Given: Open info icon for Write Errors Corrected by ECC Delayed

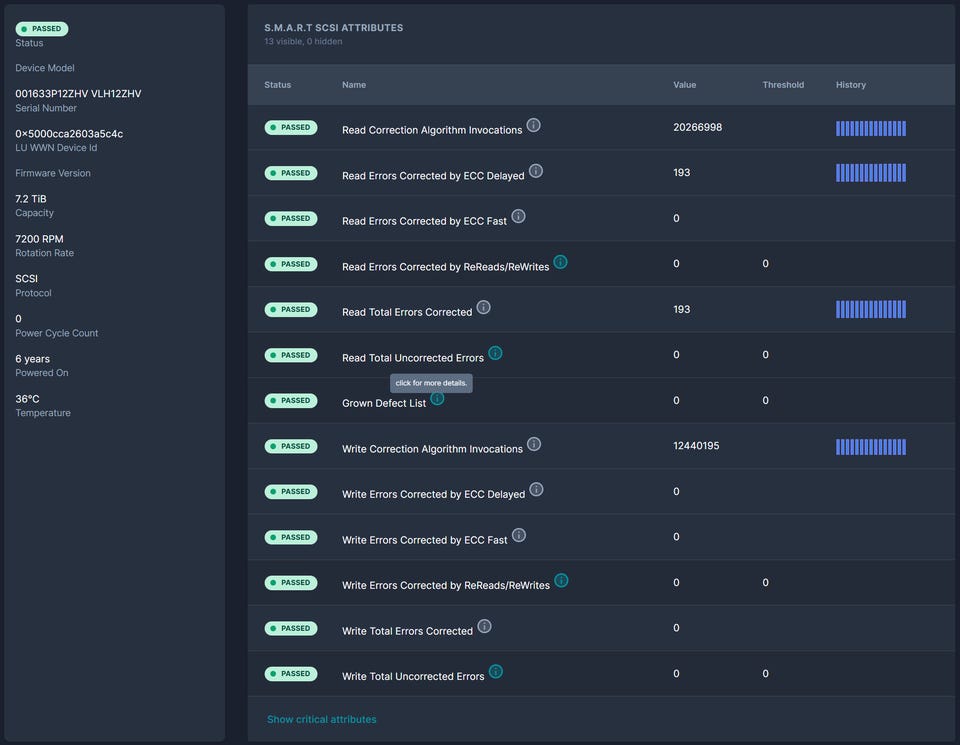Looking at the screenshot, I should click(536, 489).
